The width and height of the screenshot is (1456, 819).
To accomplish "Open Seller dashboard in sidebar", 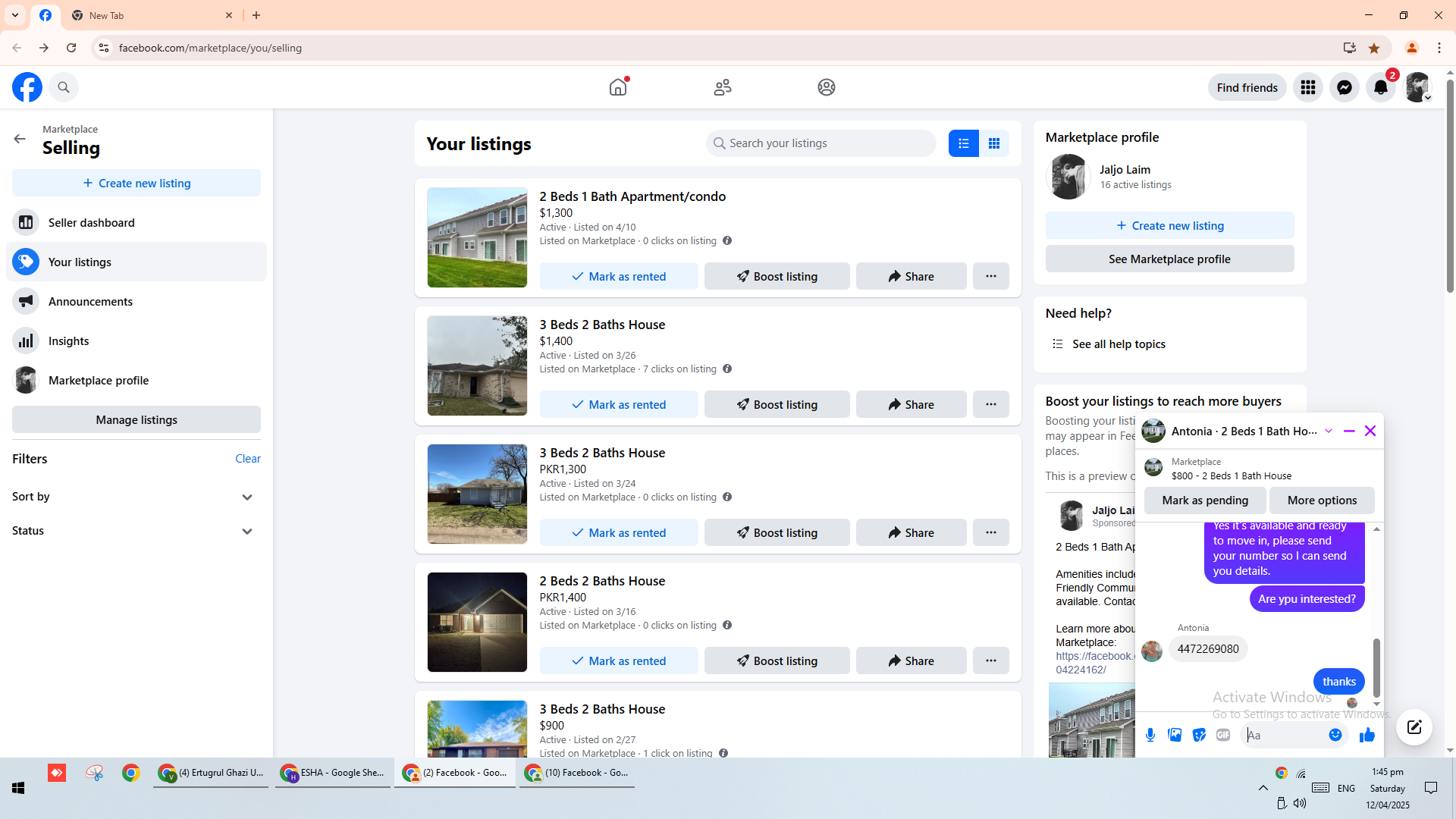I will coord(136,222).
